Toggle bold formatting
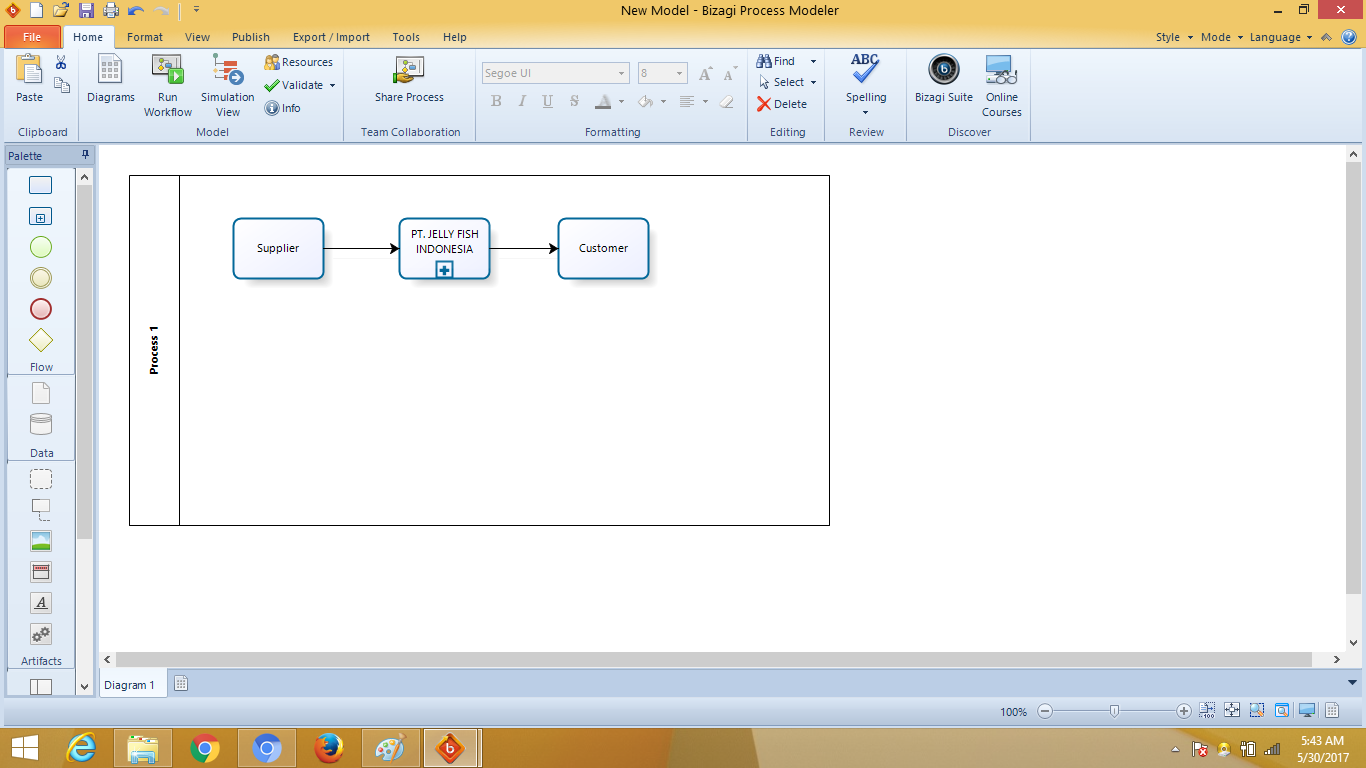Image resolution: width=1366 pixels, height=768 pixels. pos(494,100)
